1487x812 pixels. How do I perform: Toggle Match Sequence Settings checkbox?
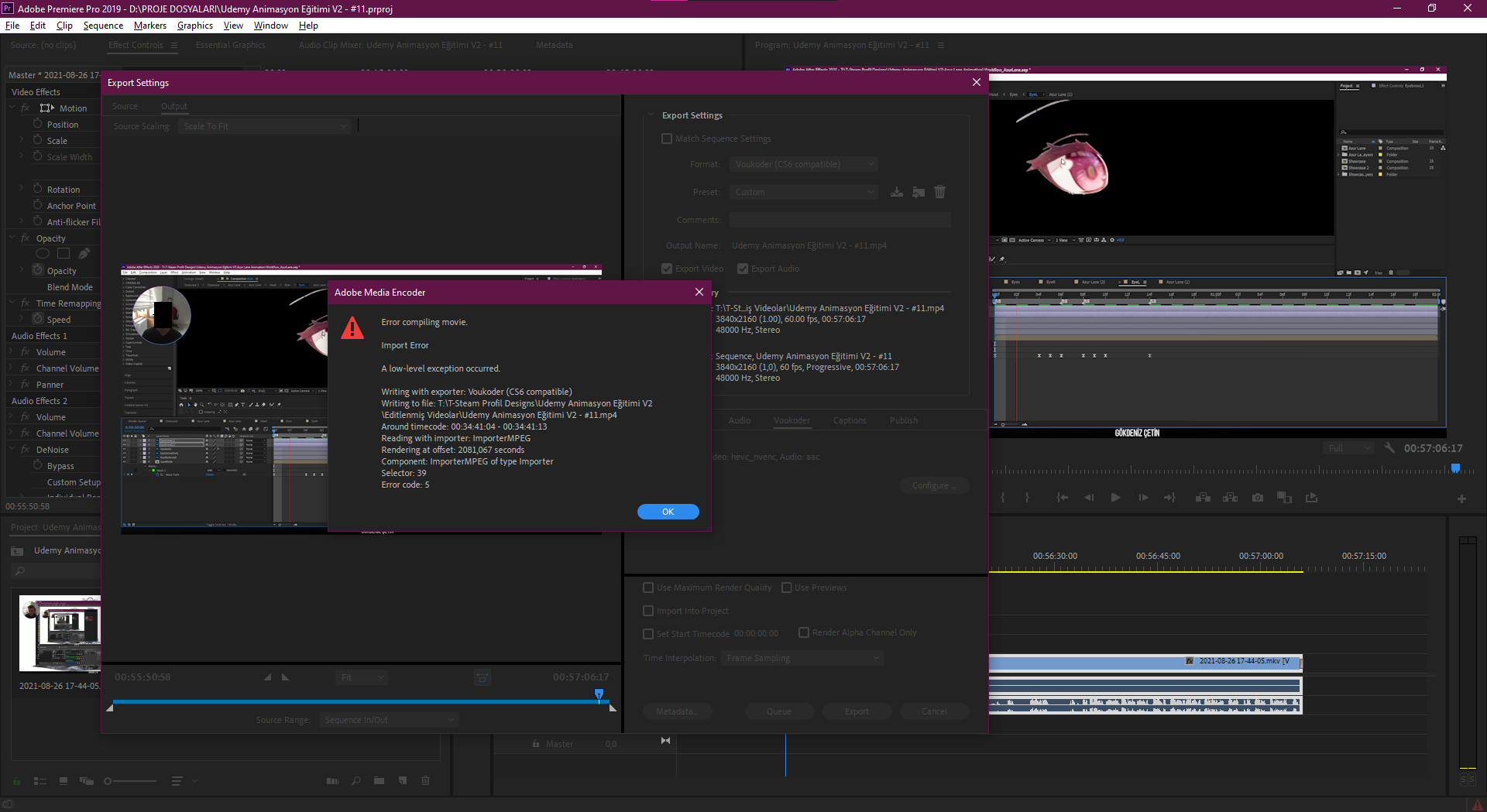tap(667, 139)
